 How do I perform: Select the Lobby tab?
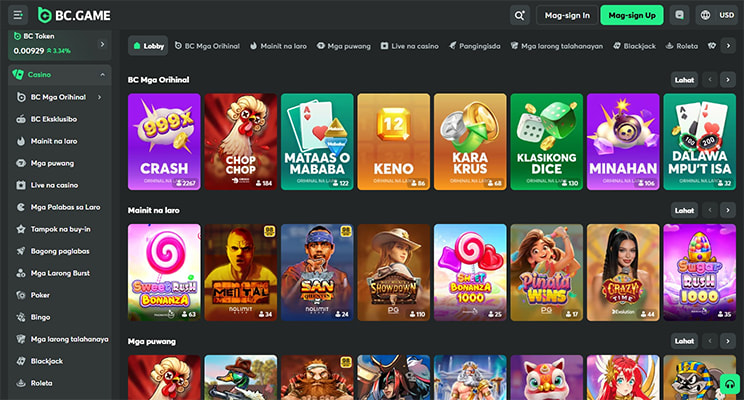[148, 46]
